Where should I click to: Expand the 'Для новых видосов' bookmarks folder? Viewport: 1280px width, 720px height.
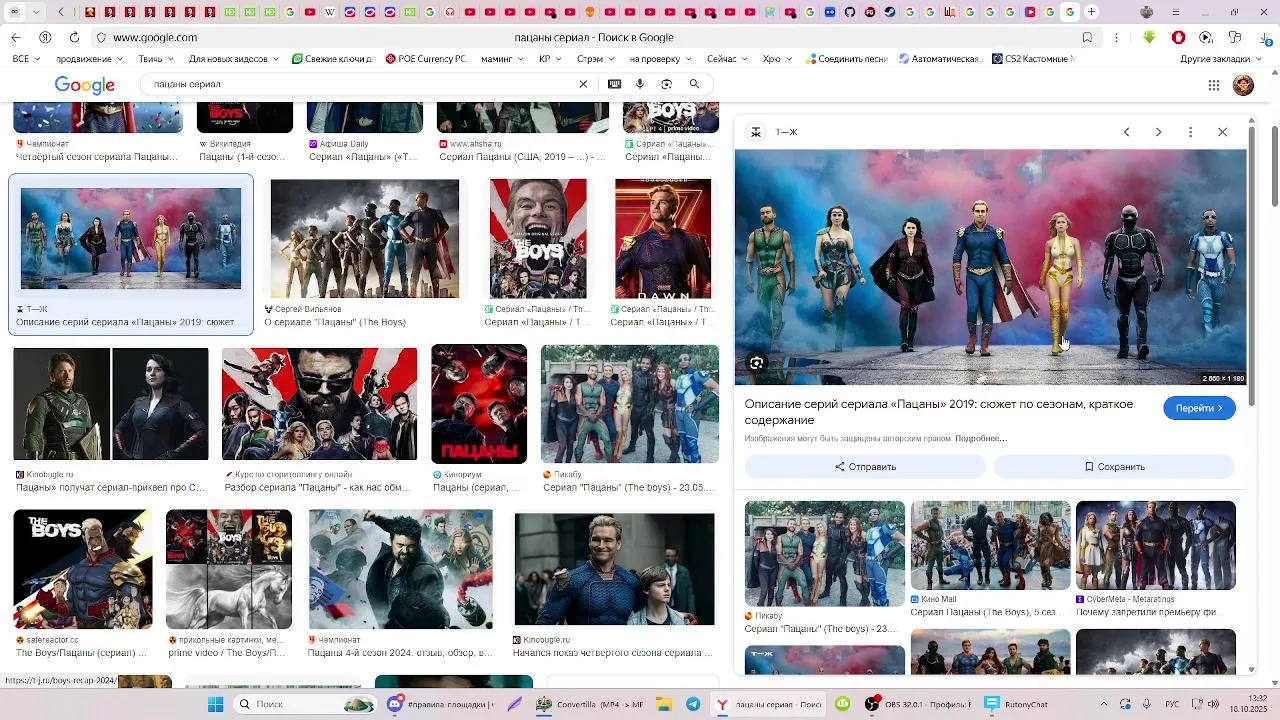pyautogui.click(x=234, y=59)
